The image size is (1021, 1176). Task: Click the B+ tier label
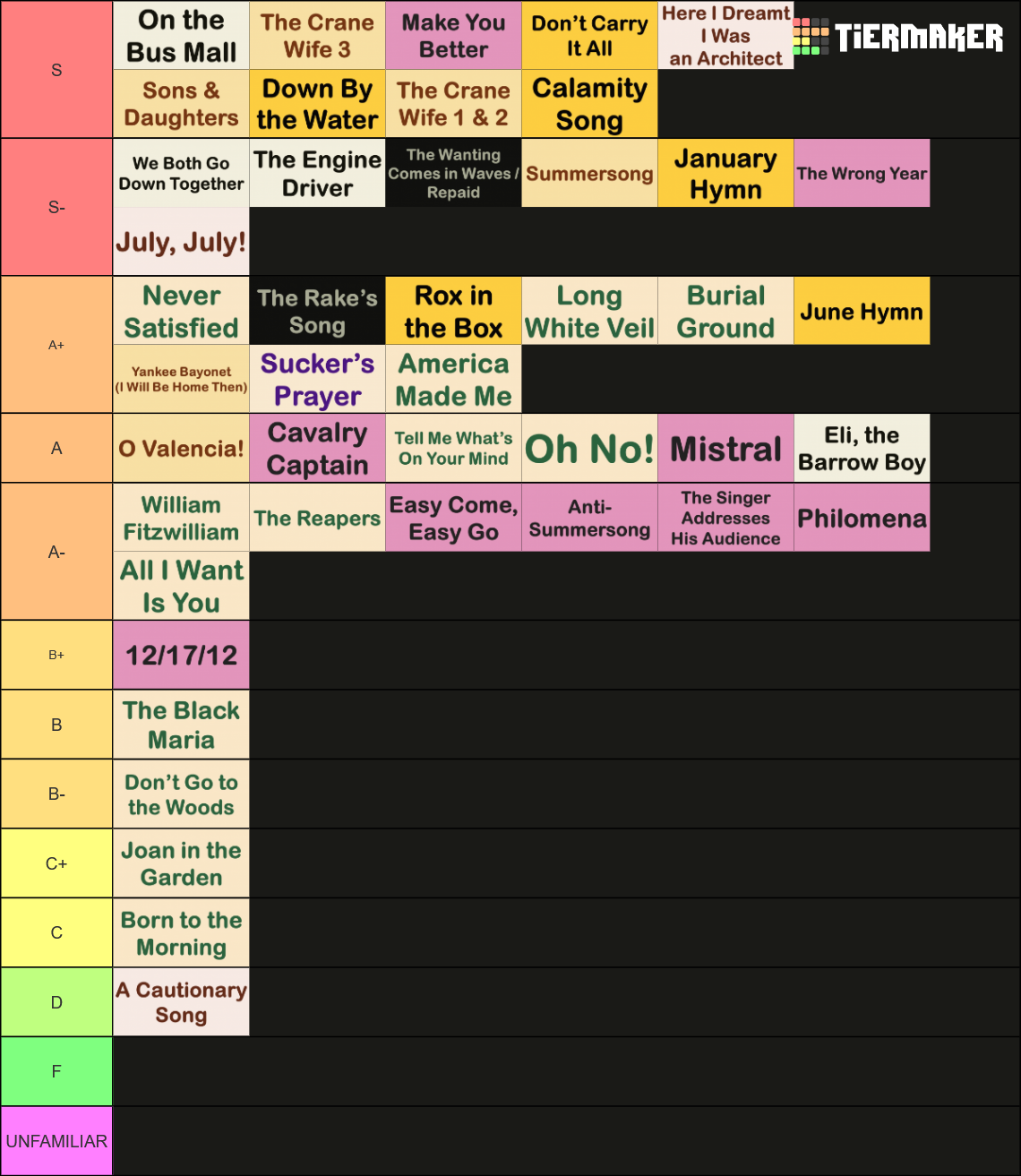coord(56,655)
